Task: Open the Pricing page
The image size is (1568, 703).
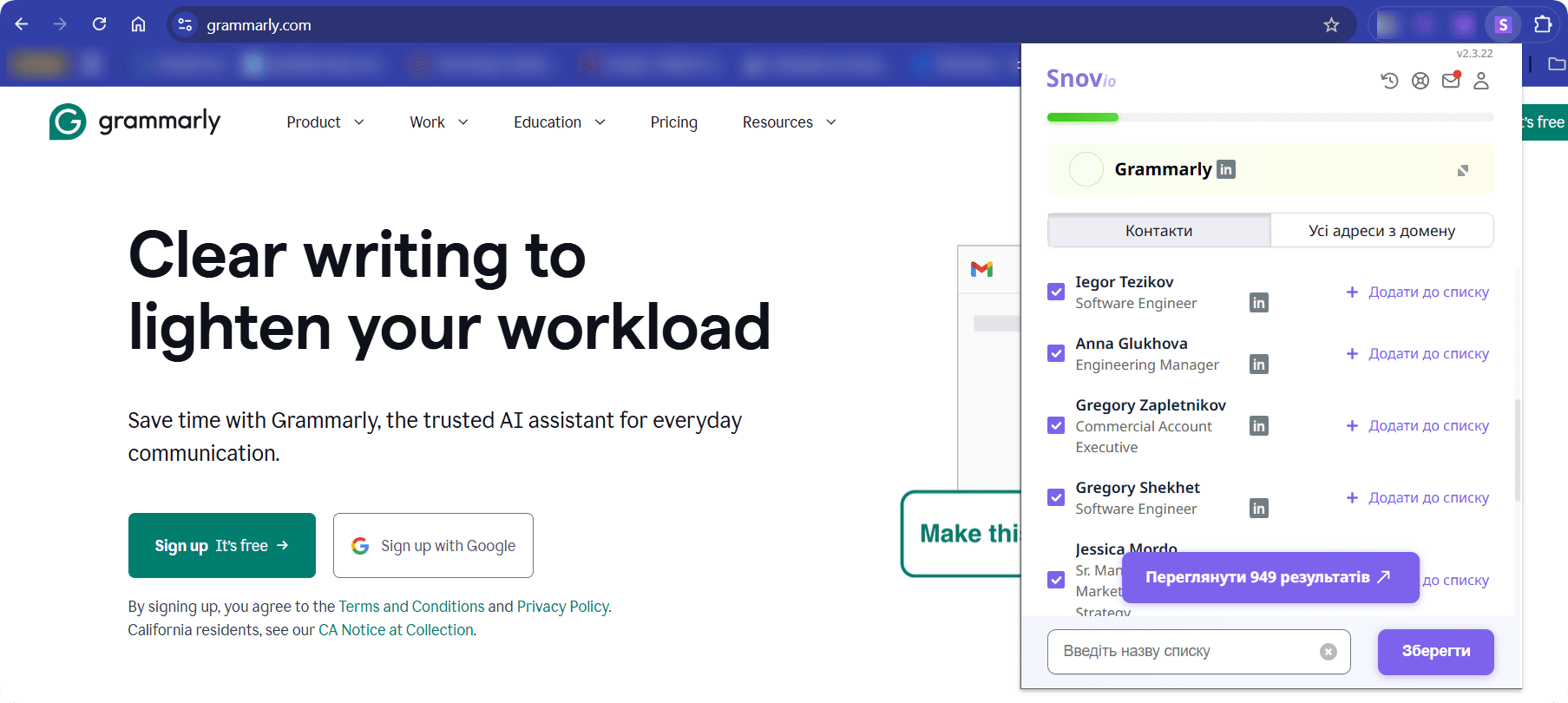Action: pos(674,122)
